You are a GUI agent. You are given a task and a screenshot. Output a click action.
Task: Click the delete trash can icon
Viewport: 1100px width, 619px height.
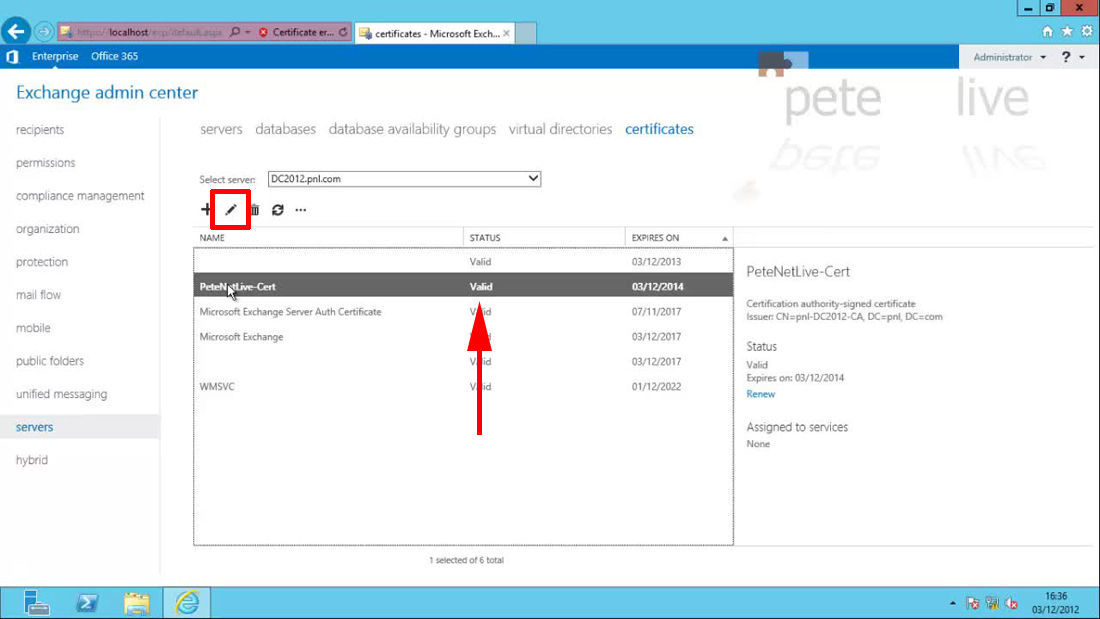(x=255, y=210)
